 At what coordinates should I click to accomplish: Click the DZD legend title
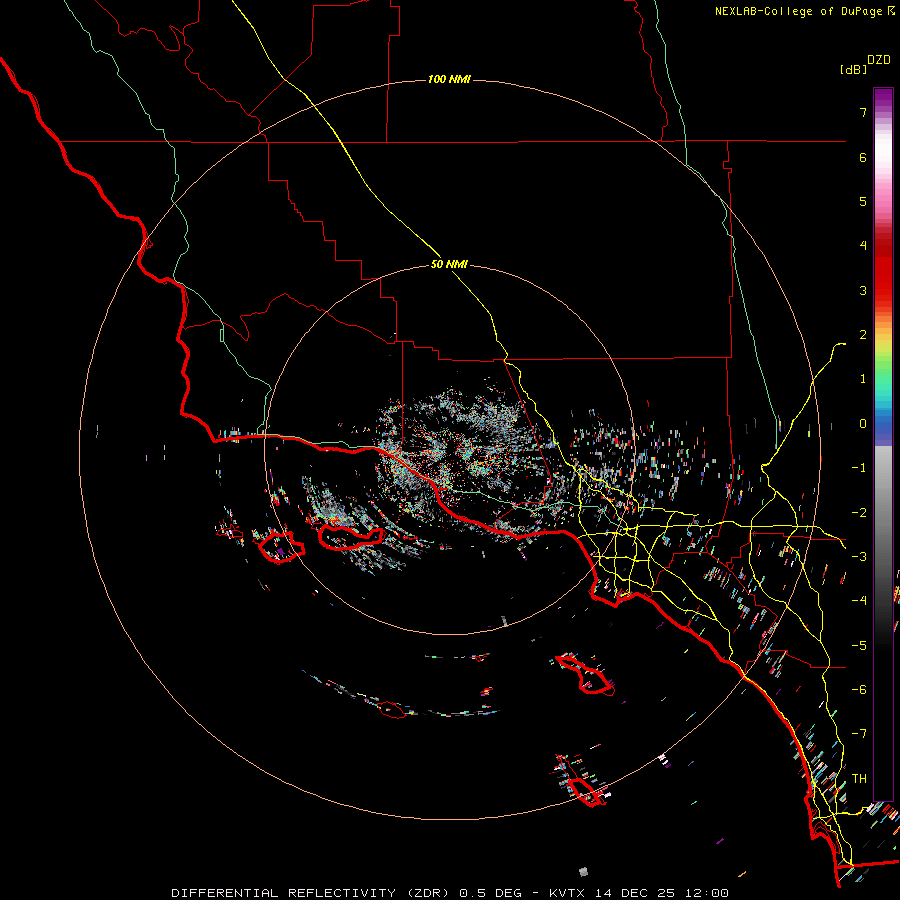879,60
